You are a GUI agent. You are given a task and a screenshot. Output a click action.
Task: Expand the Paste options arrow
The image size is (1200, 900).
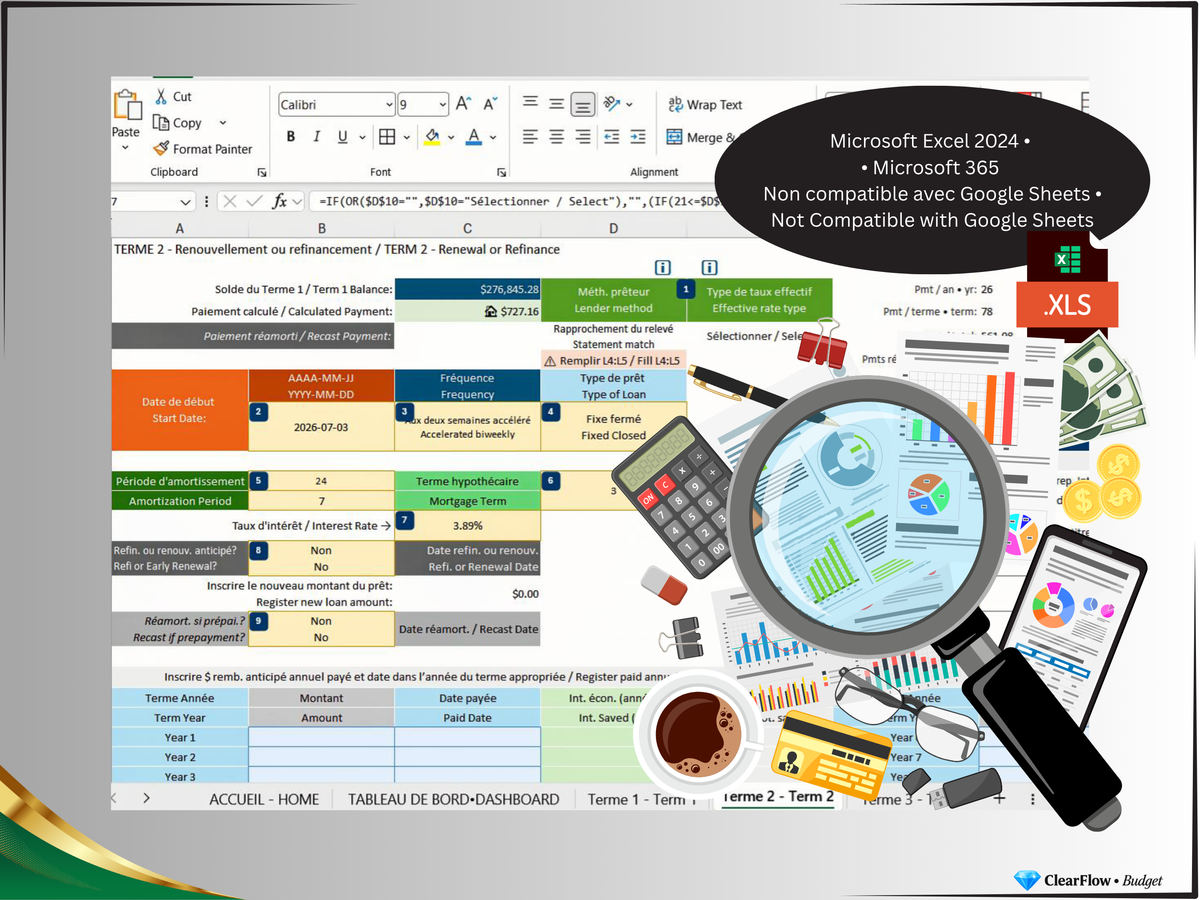coord(126,148)
